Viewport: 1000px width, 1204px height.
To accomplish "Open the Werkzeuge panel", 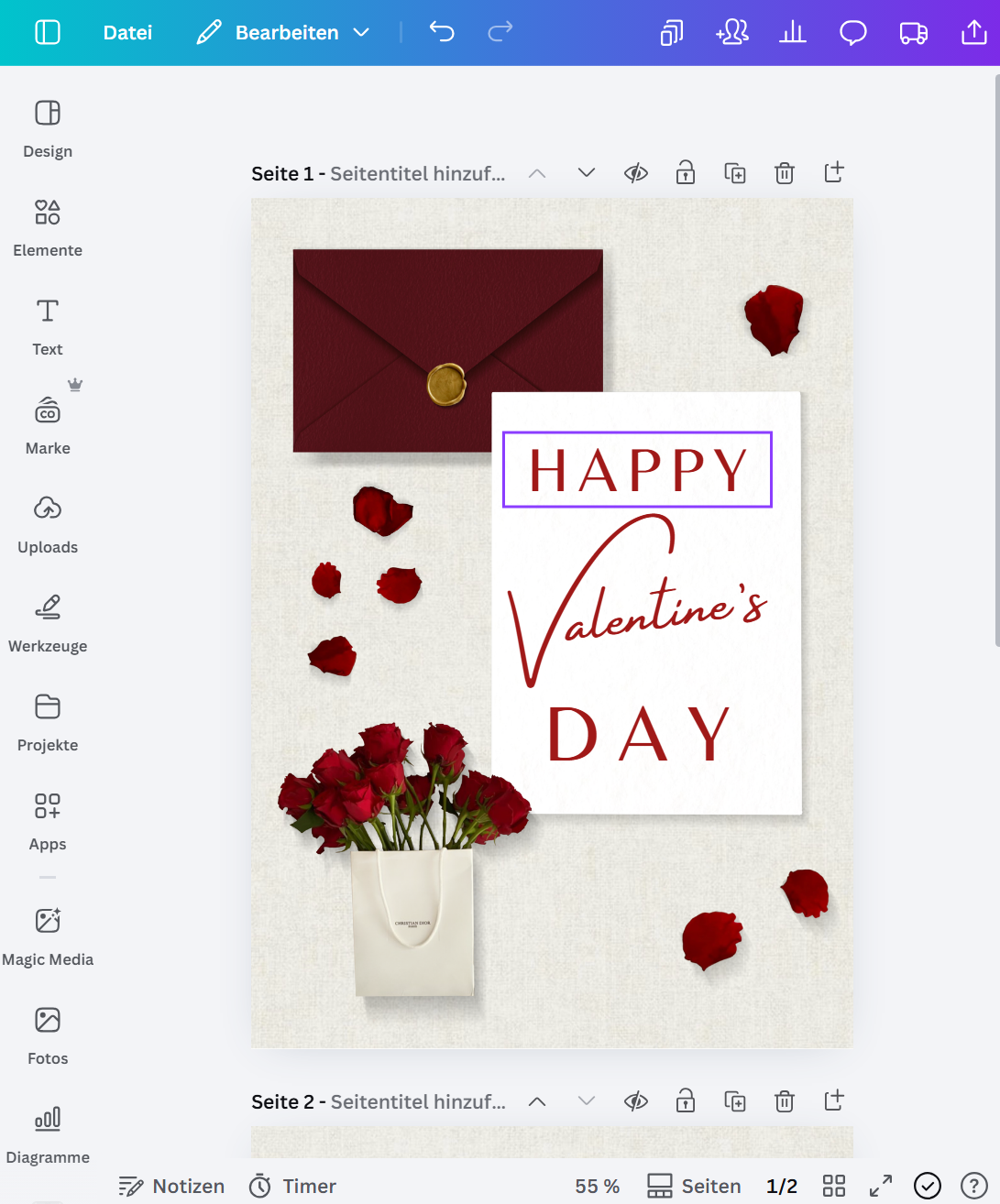I will click(x=48, y=624).
